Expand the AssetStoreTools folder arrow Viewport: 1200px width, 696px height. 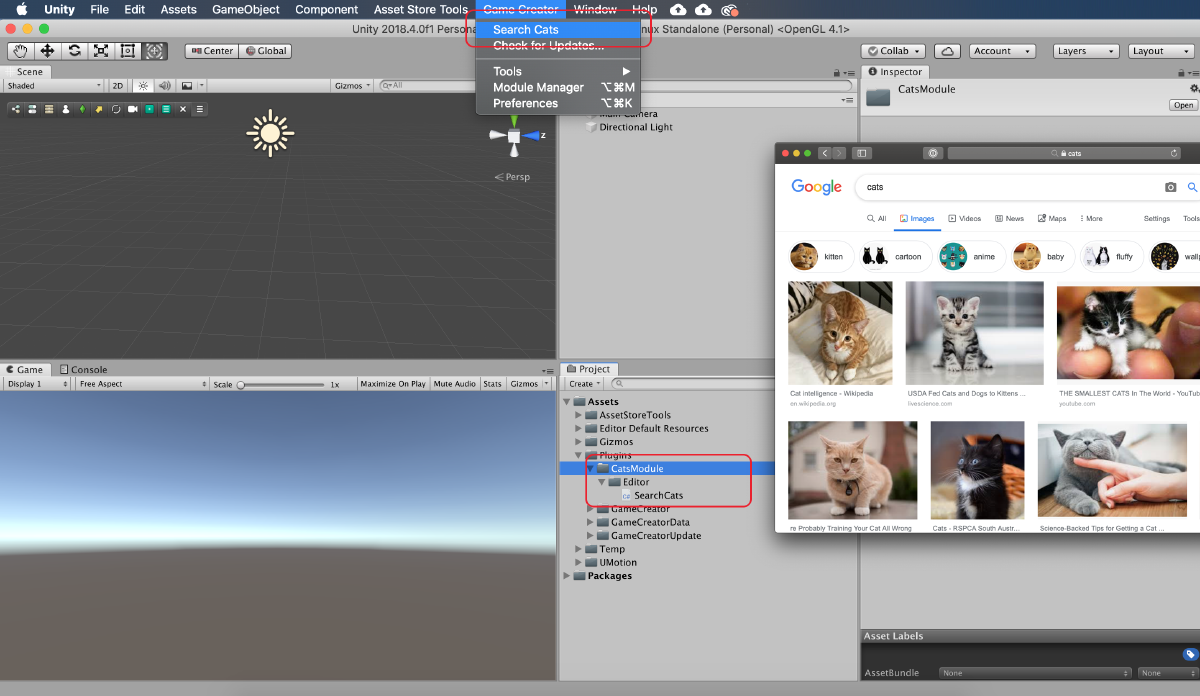coord(578,415)
